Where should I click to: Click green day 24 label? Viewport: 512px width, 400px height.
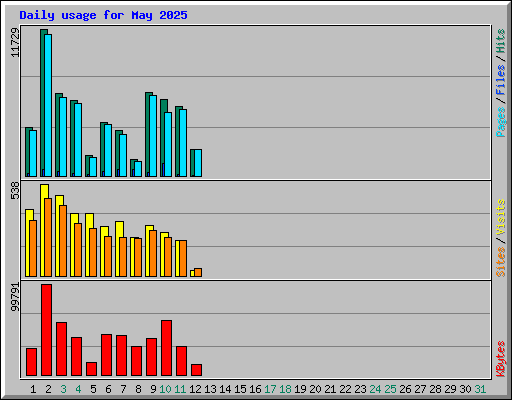coord(375,389)
